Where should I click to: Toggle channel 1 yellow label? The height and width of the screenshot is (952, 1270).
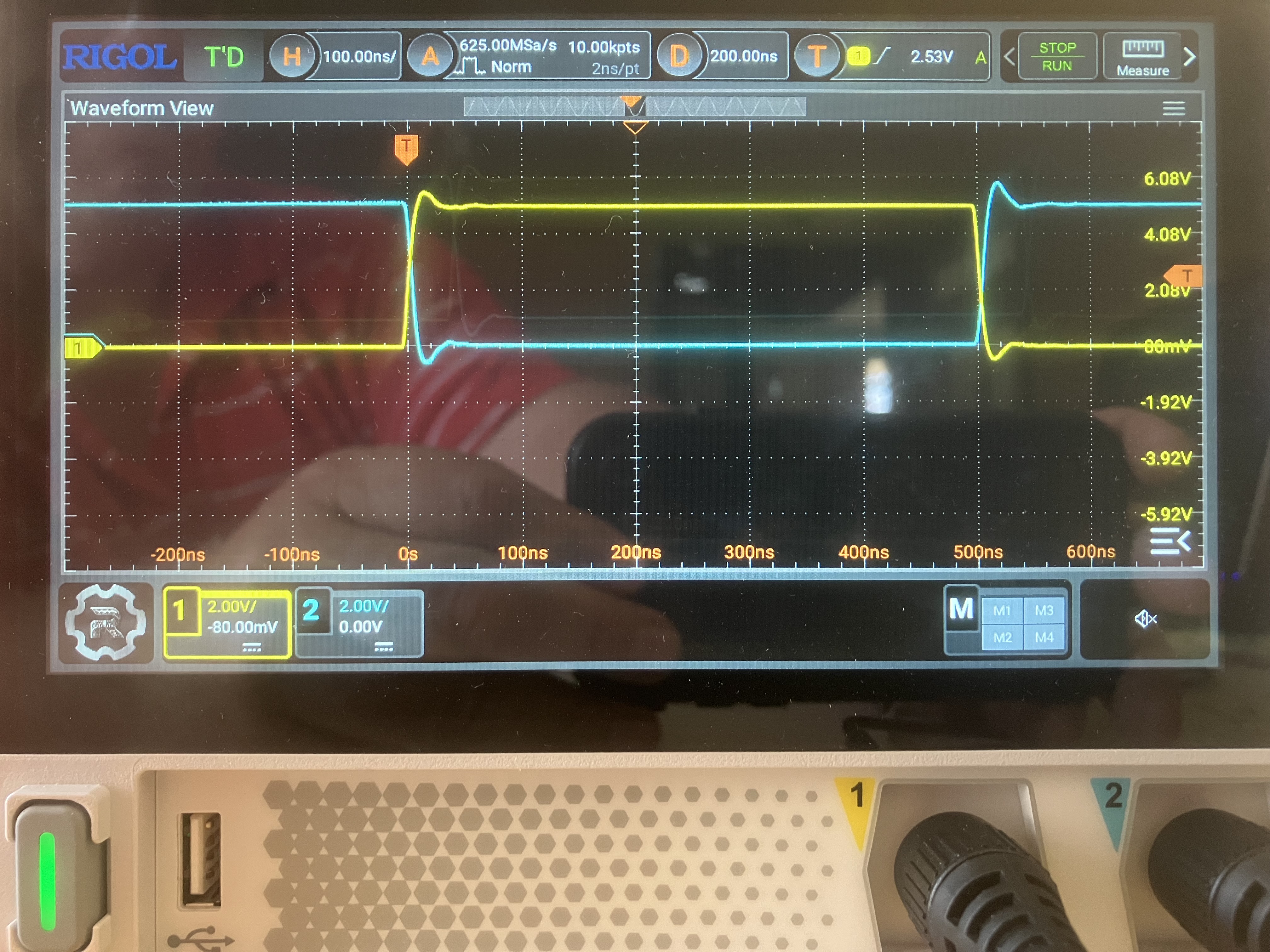pos(180,610)
